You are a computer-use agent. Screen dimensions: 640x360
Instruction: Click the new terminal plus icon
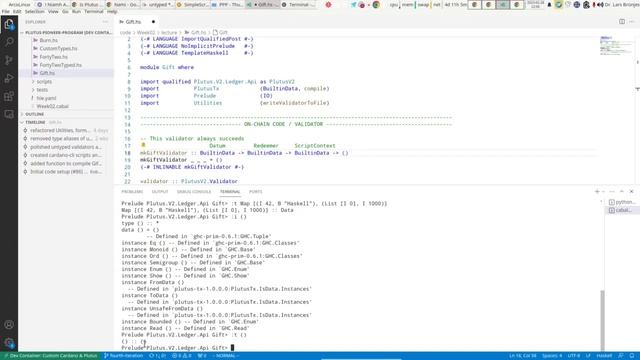pyautogui.click(x=597, y=191)
